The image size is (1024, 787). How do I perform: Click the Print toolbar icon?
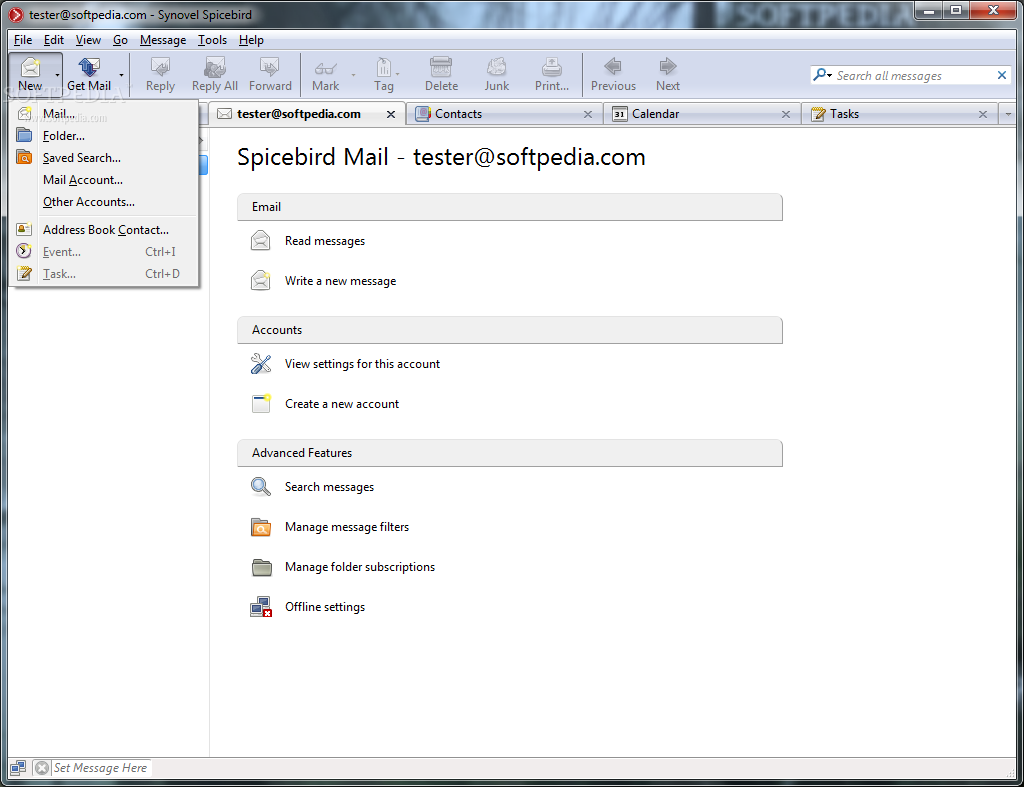coord(552,67)
